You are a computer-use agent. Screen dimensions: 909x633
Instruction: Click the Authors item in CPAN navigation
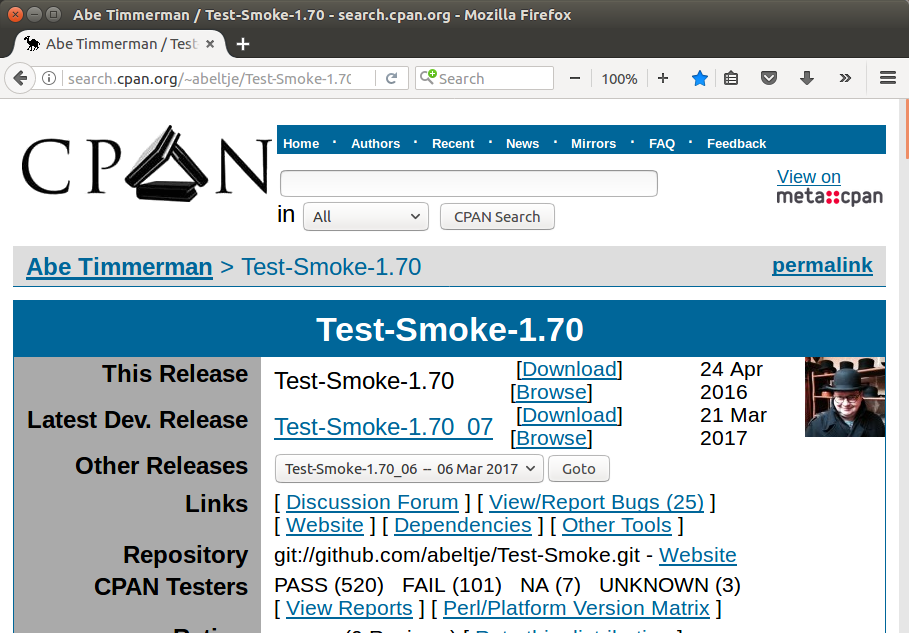[x=375, y=143]
